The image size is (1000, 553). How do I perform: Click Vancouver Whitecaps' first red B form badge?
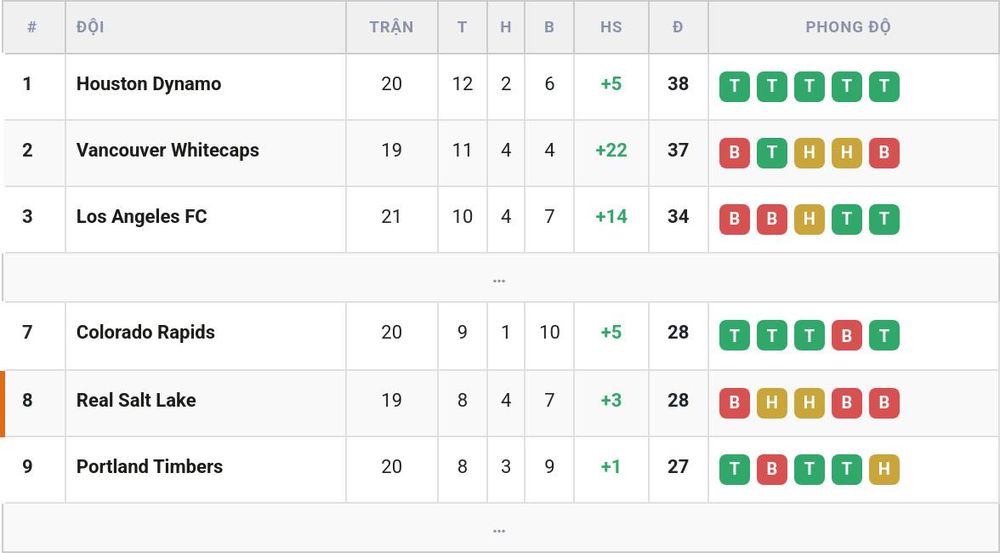[734, 152]
